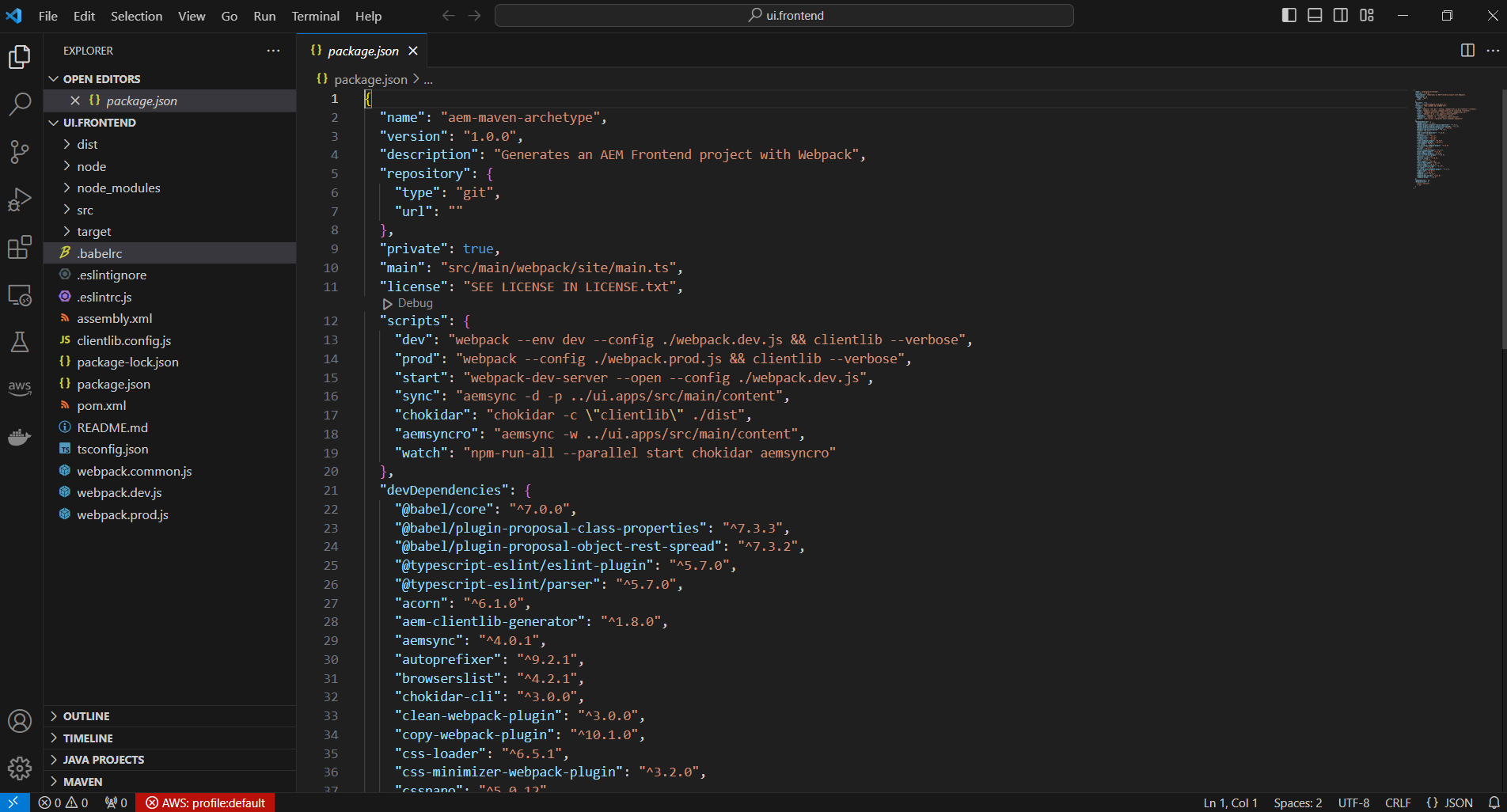Click the ui.frontend search command box
This screenshot has height=812, width=1507.
(x=784, y=16)
